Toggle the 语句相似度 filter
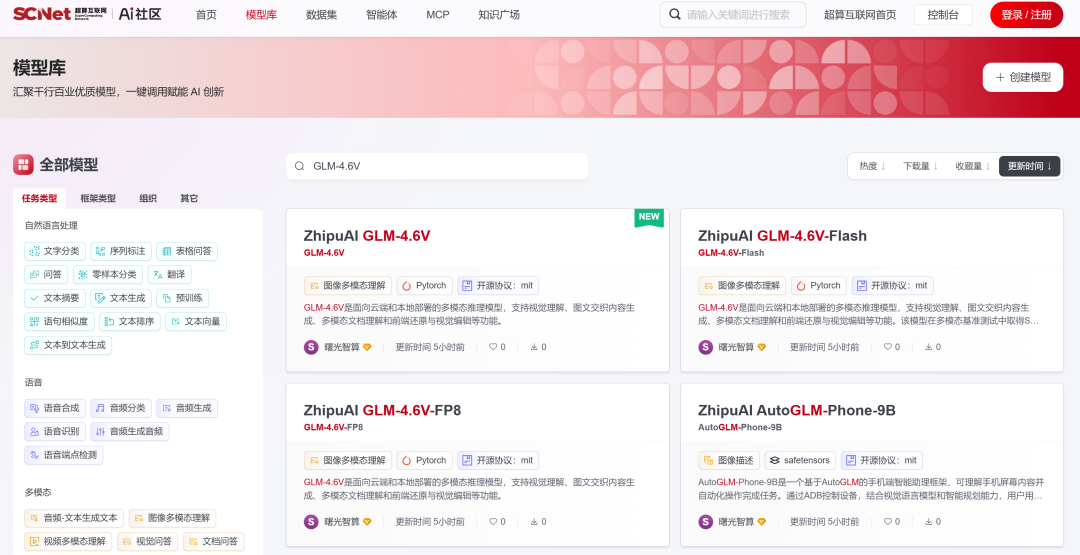Image resolution: width=1080 pixels, height=555 pixels. pyautogui.click(x=59, y=322)
